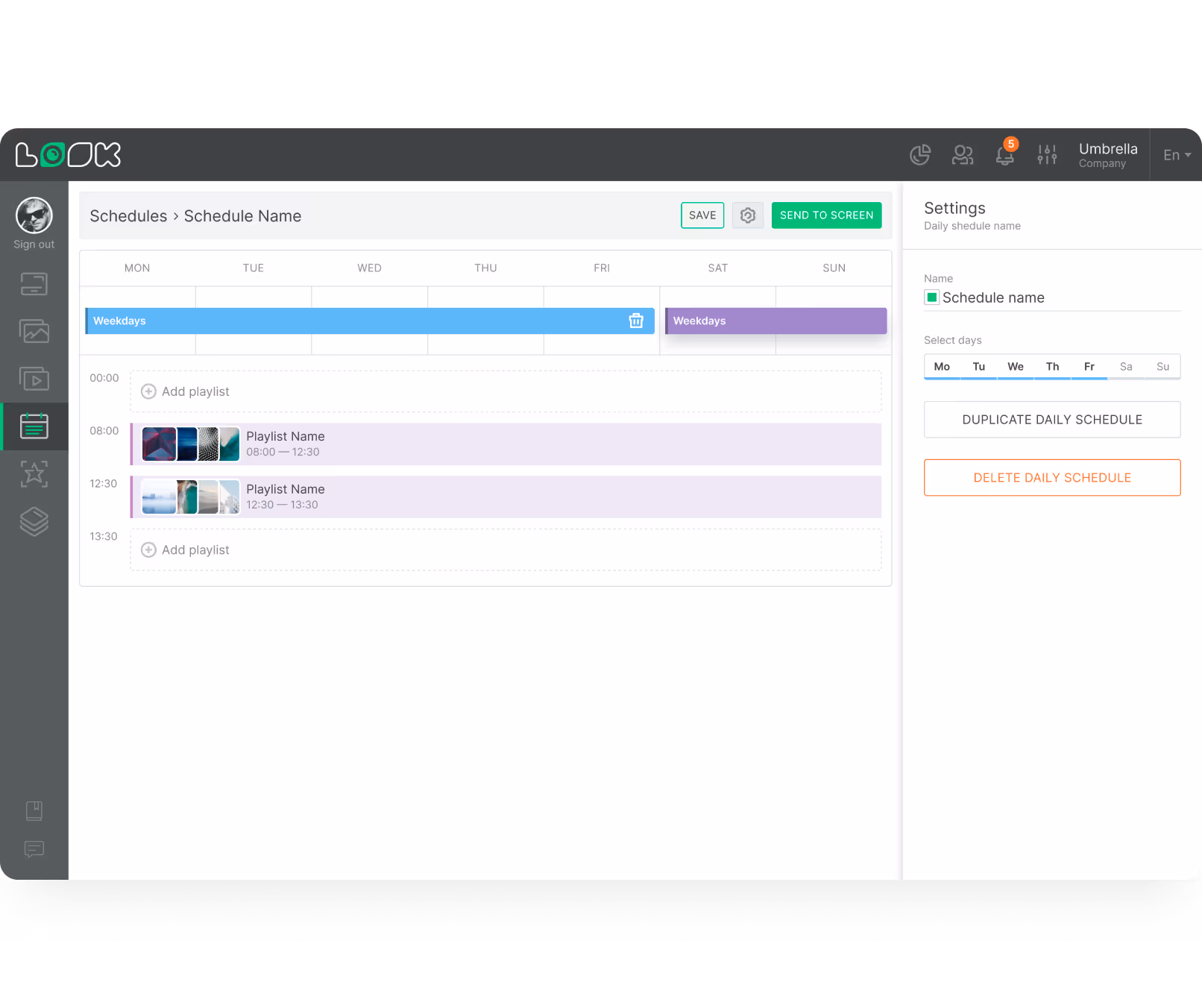Click the SAT column header
The height and width of the screenshot is (1008, 1202).
(x=718, y=268)
